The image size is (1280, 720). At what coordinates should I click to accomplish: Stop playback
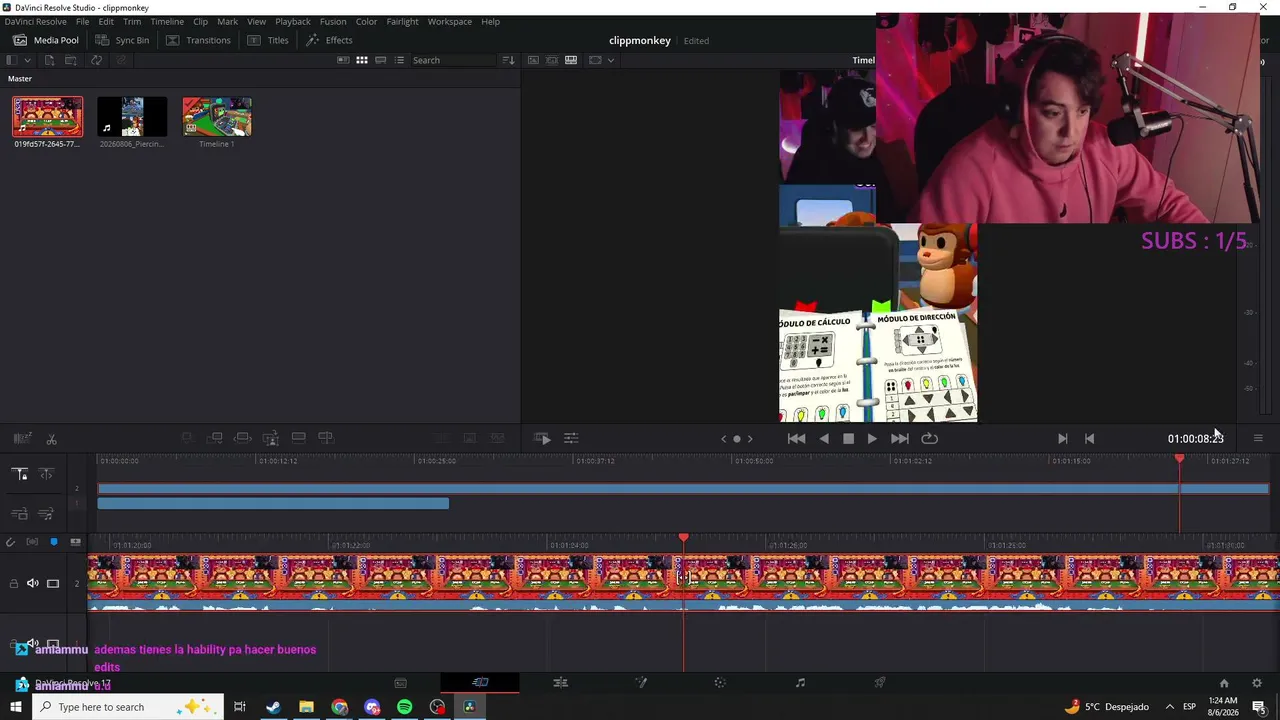click(x=848, y=438)
